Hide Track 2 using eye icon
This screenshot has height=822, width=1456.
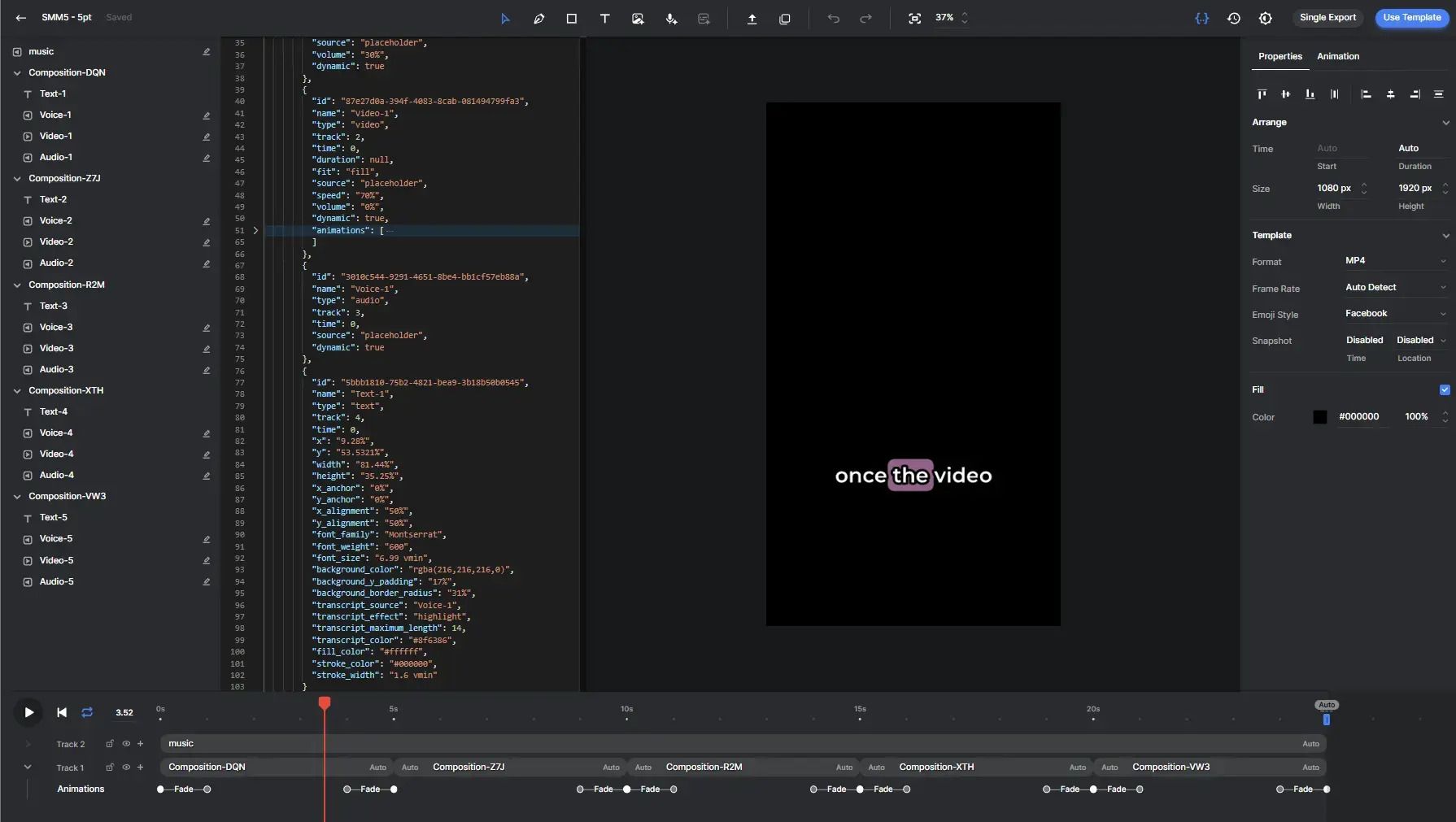click(x=126, y=744)
